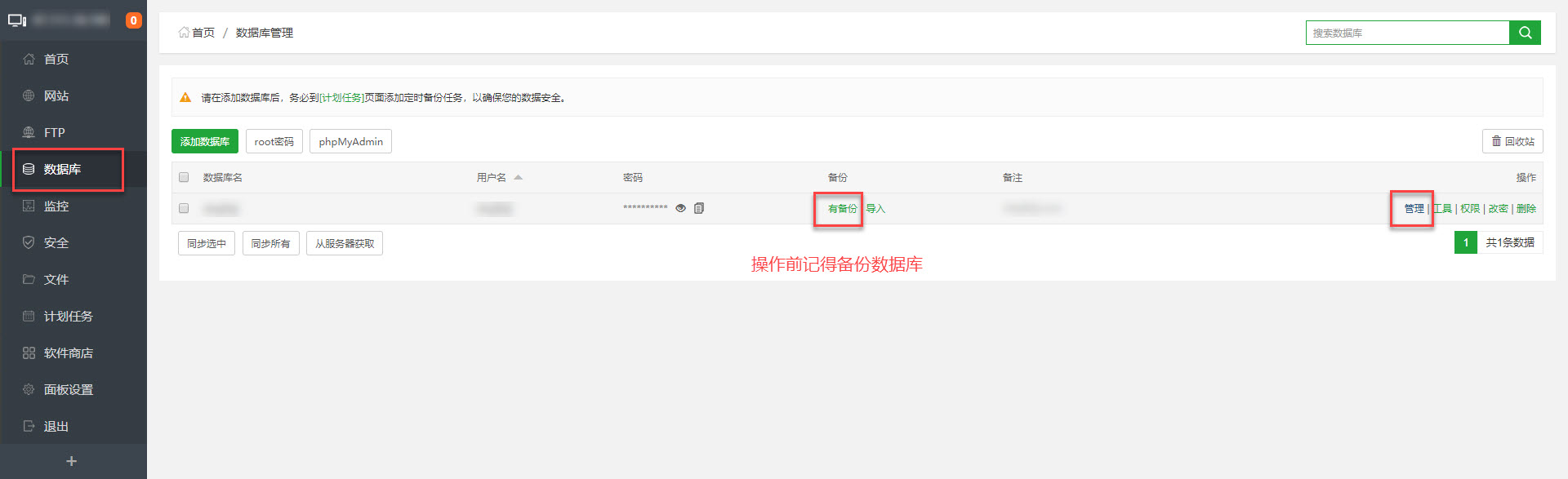Open the 数据库 sidebar menu

[x=62, y=169]
